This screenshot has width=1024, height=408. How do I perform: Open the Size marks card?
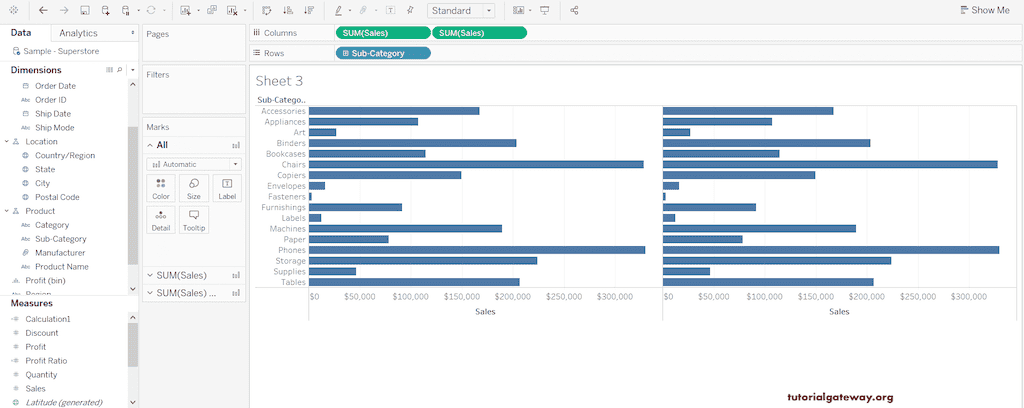(x=193, y=188)
